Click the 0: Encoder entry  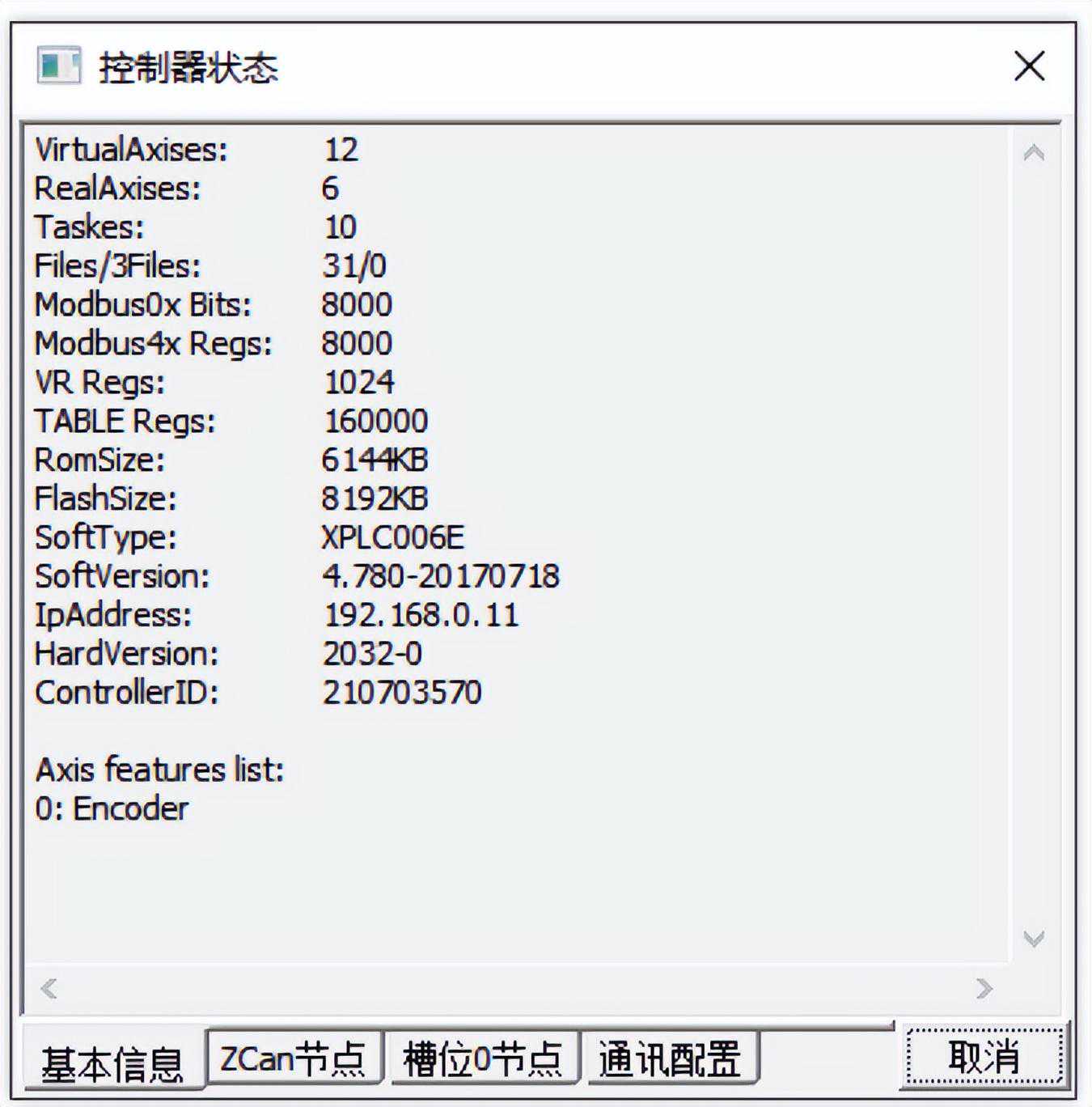(112, 808)
